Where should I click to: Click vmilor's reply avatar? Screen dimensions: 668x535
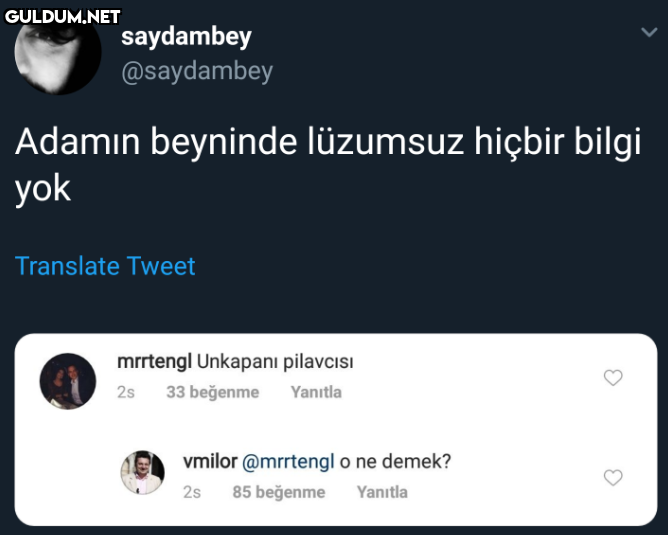142,472
